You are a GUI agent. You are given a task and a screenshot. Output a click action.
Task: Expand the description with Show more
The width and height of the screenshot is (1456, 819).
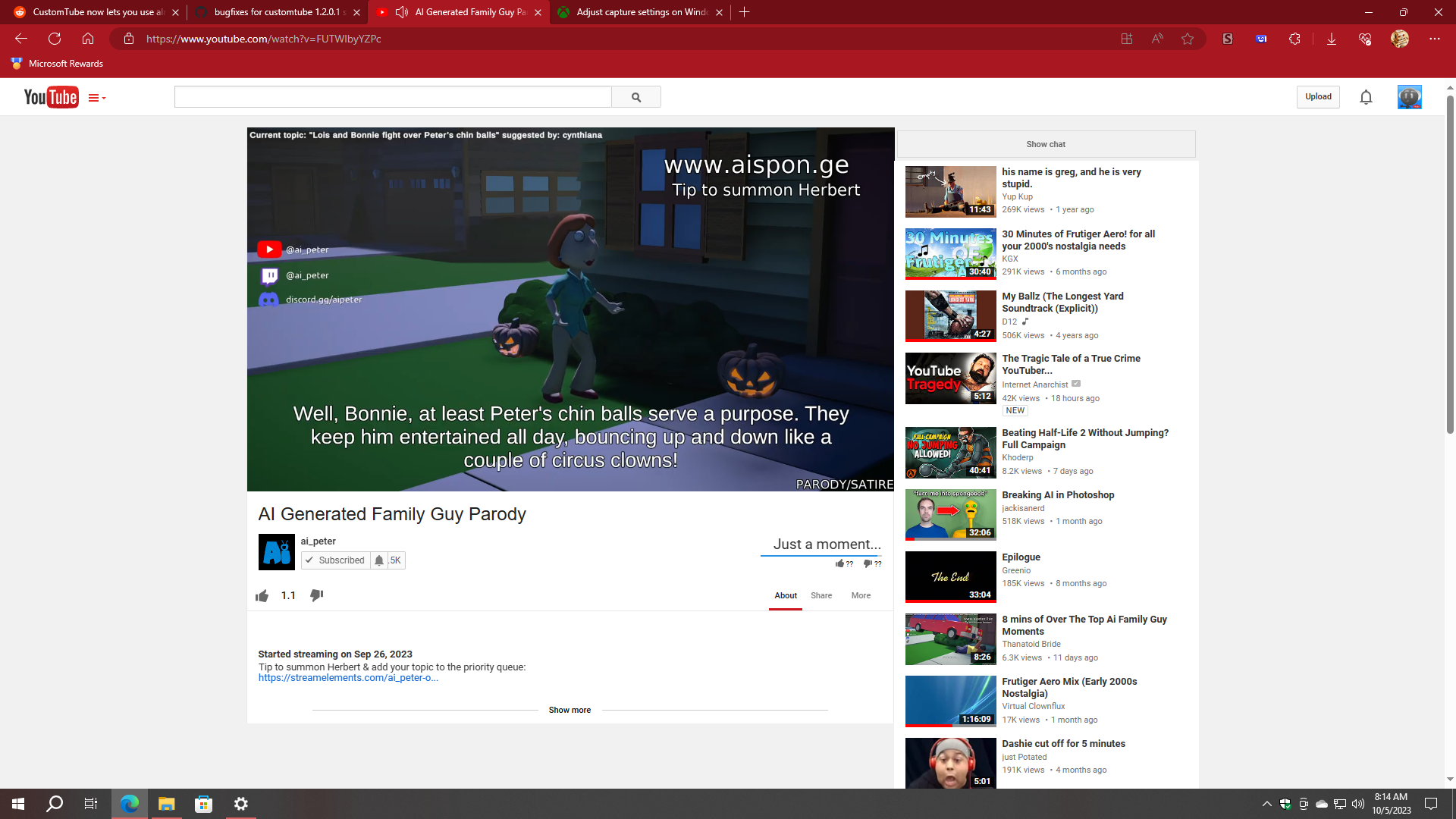pyautogui.click(x=570, y=711)
